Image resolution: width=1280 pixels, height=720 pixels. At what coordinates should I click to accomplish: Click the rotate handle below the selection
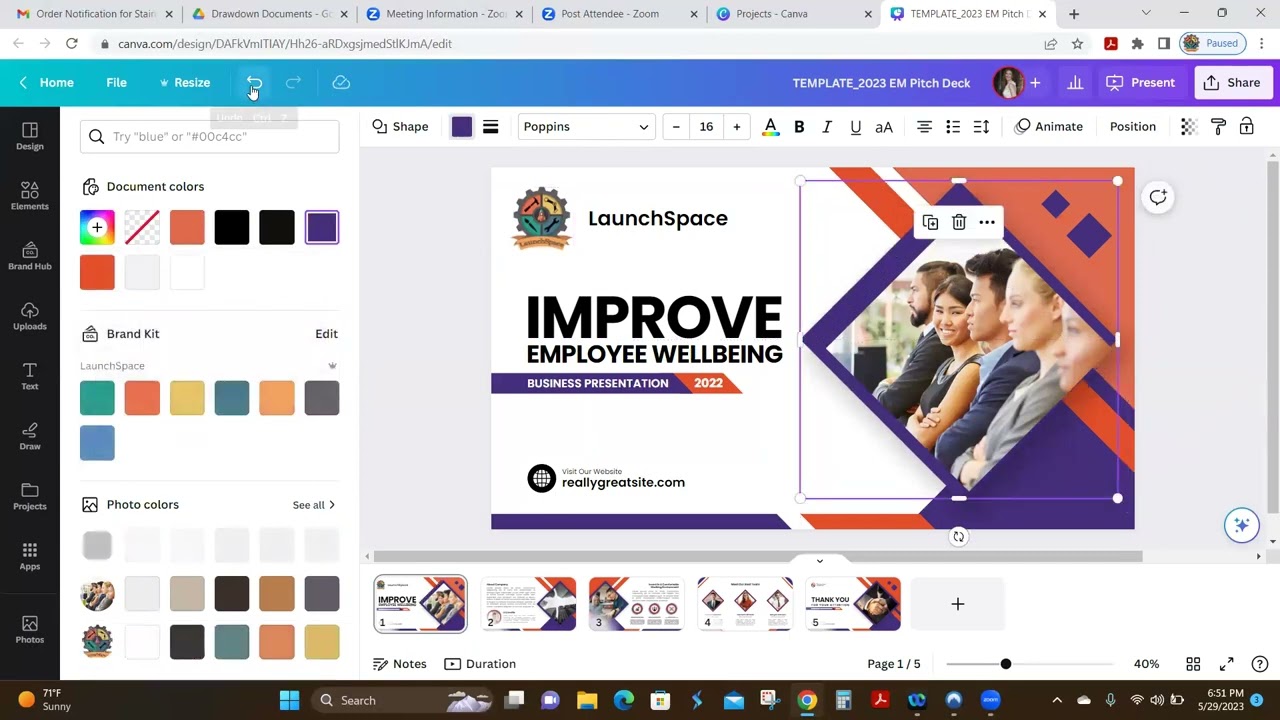click(x=958, y=537)
